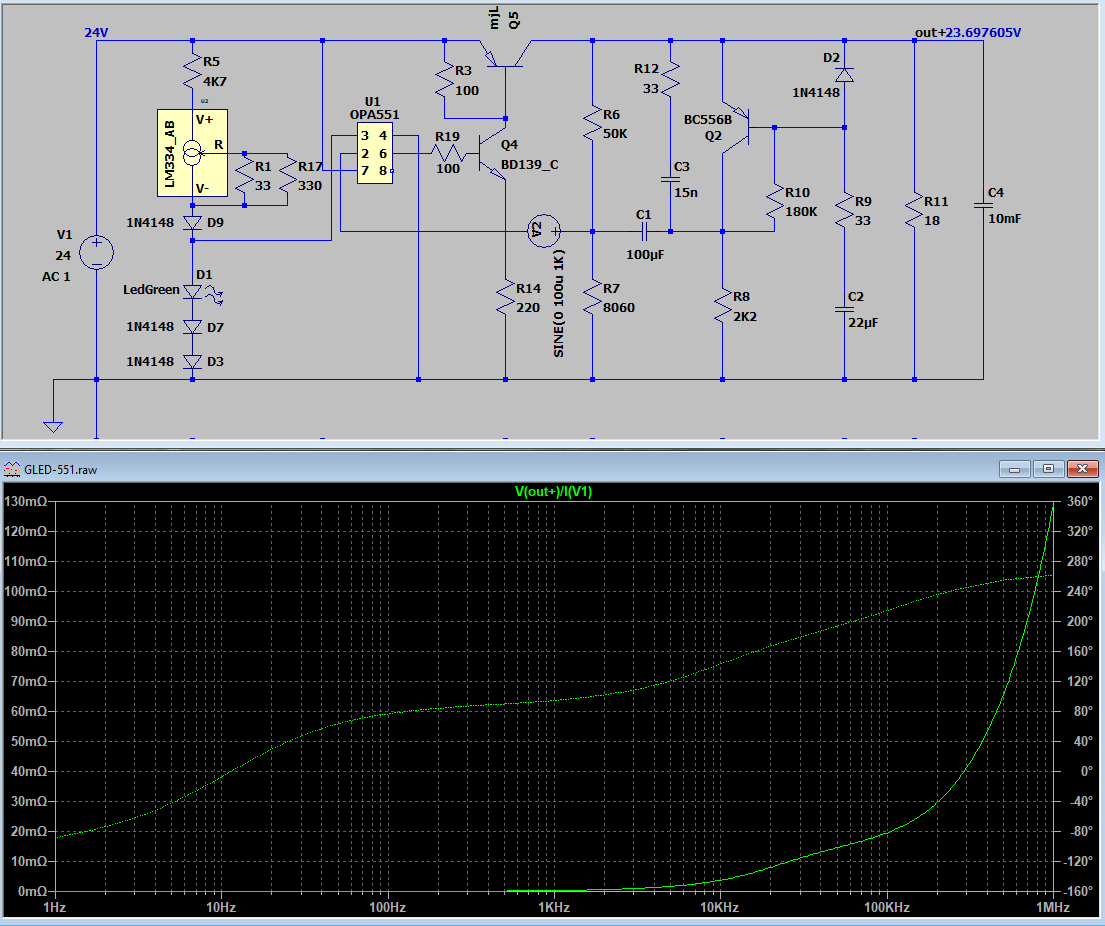Click the 24V net label

coord(97,32)
